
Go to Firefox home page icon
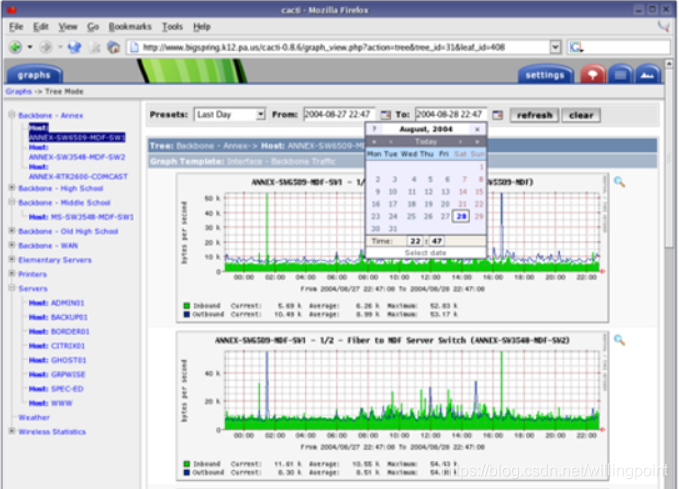coord(113,47)
